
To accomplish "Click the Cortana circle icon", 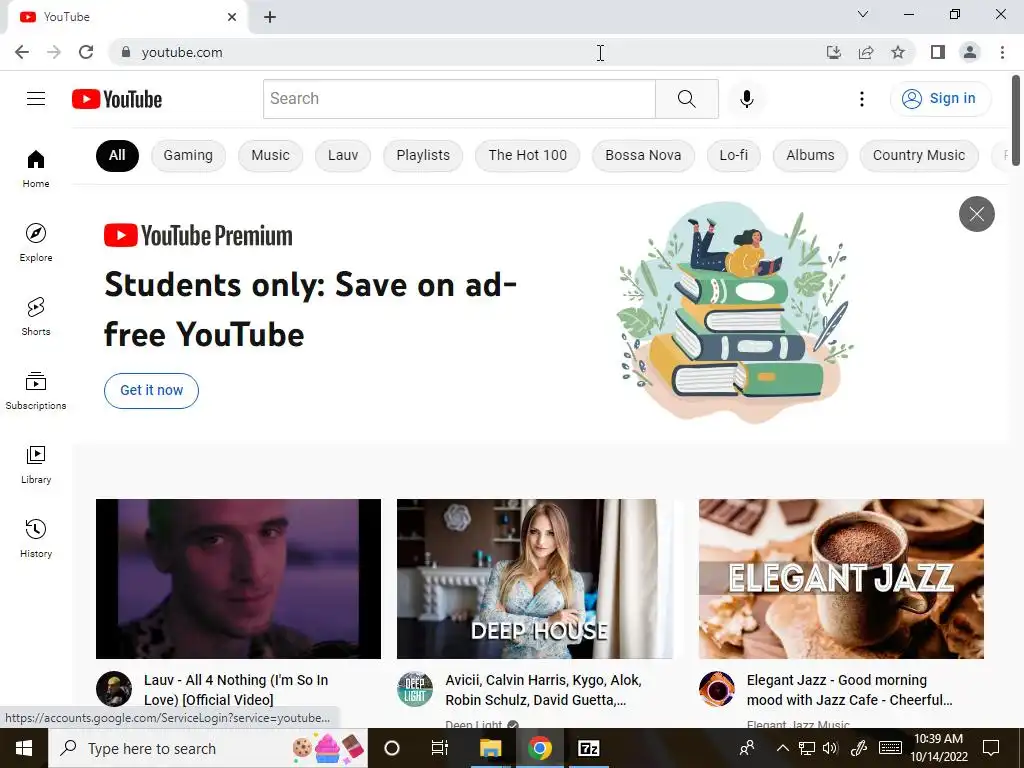I will 392,748.
